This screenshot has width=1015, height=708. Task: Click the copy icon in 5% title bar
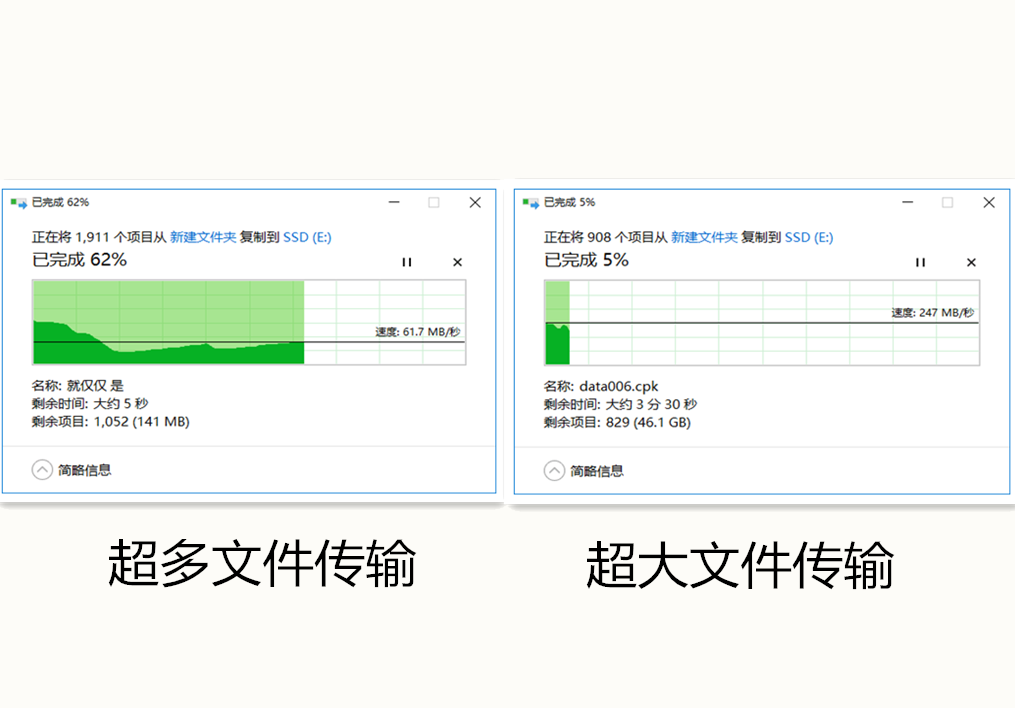coord(531,202)
